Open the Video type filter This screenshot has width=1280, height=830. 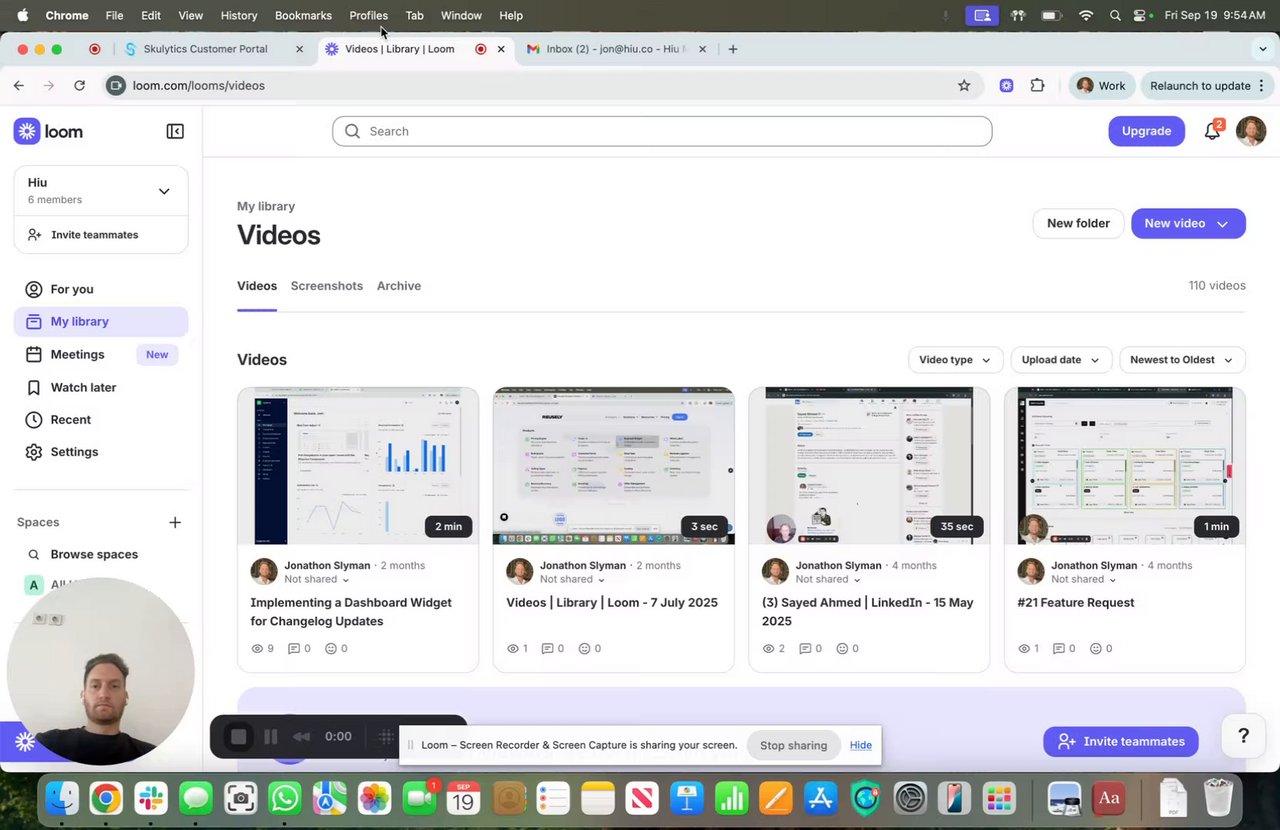point(954,360)
